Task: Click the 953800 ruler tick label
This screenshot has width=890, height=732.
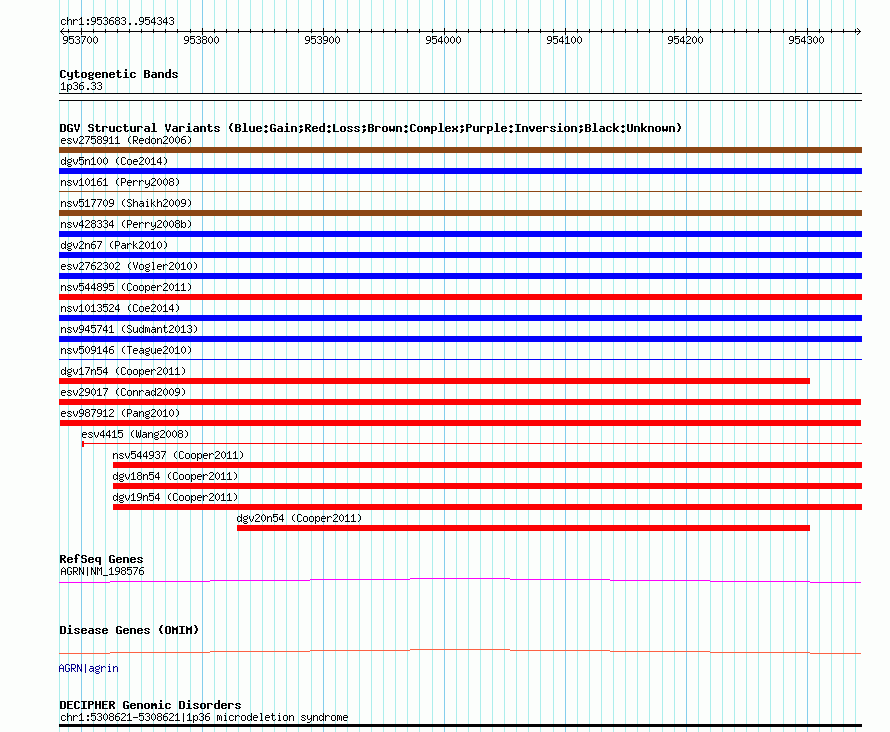Action: coord(201,40)
